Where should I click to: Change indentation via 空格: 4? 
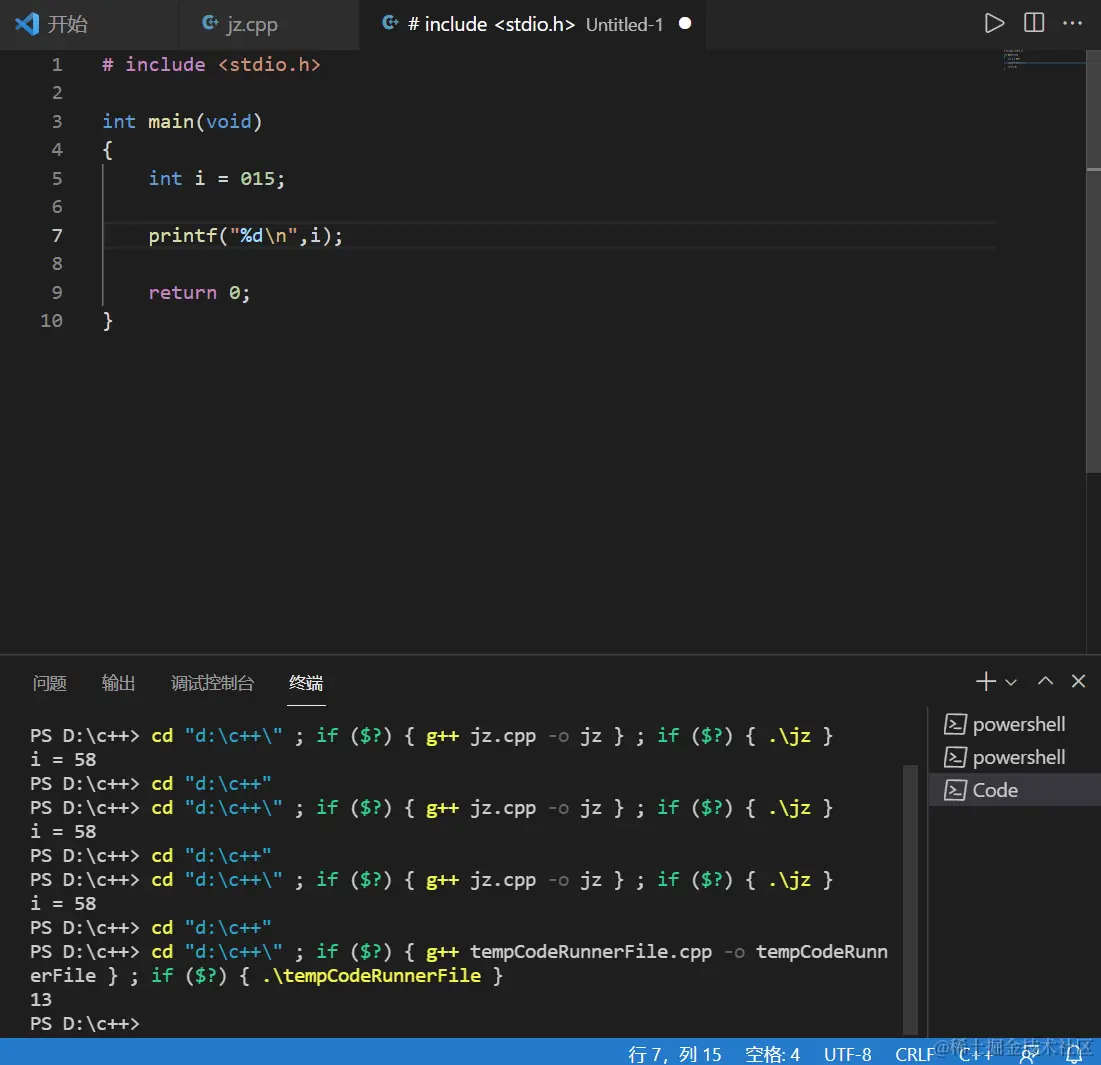pos(772,1054)
